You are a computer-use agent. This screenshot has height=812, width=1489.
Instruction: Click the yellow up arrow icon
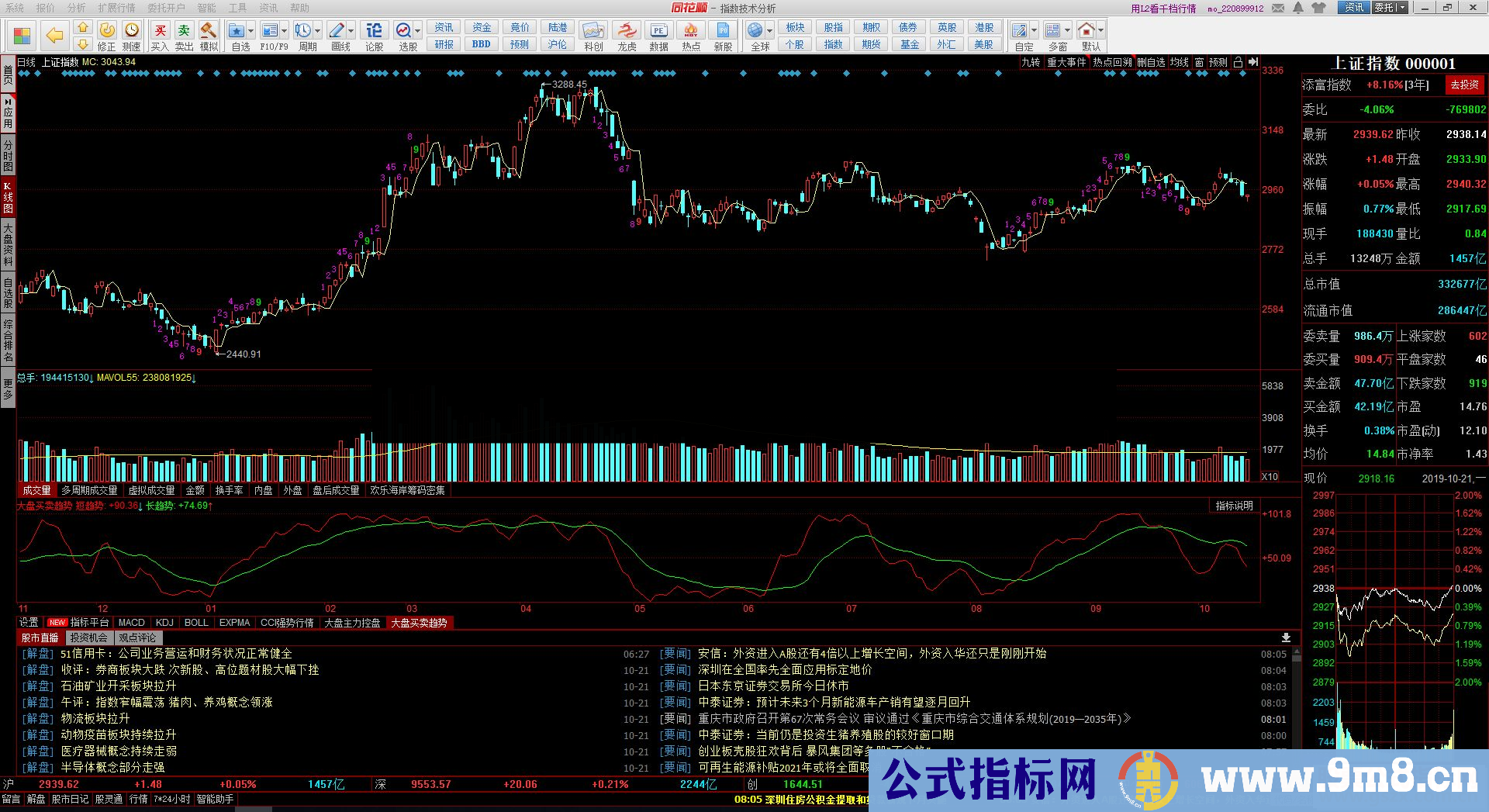(x=83, y=27)
